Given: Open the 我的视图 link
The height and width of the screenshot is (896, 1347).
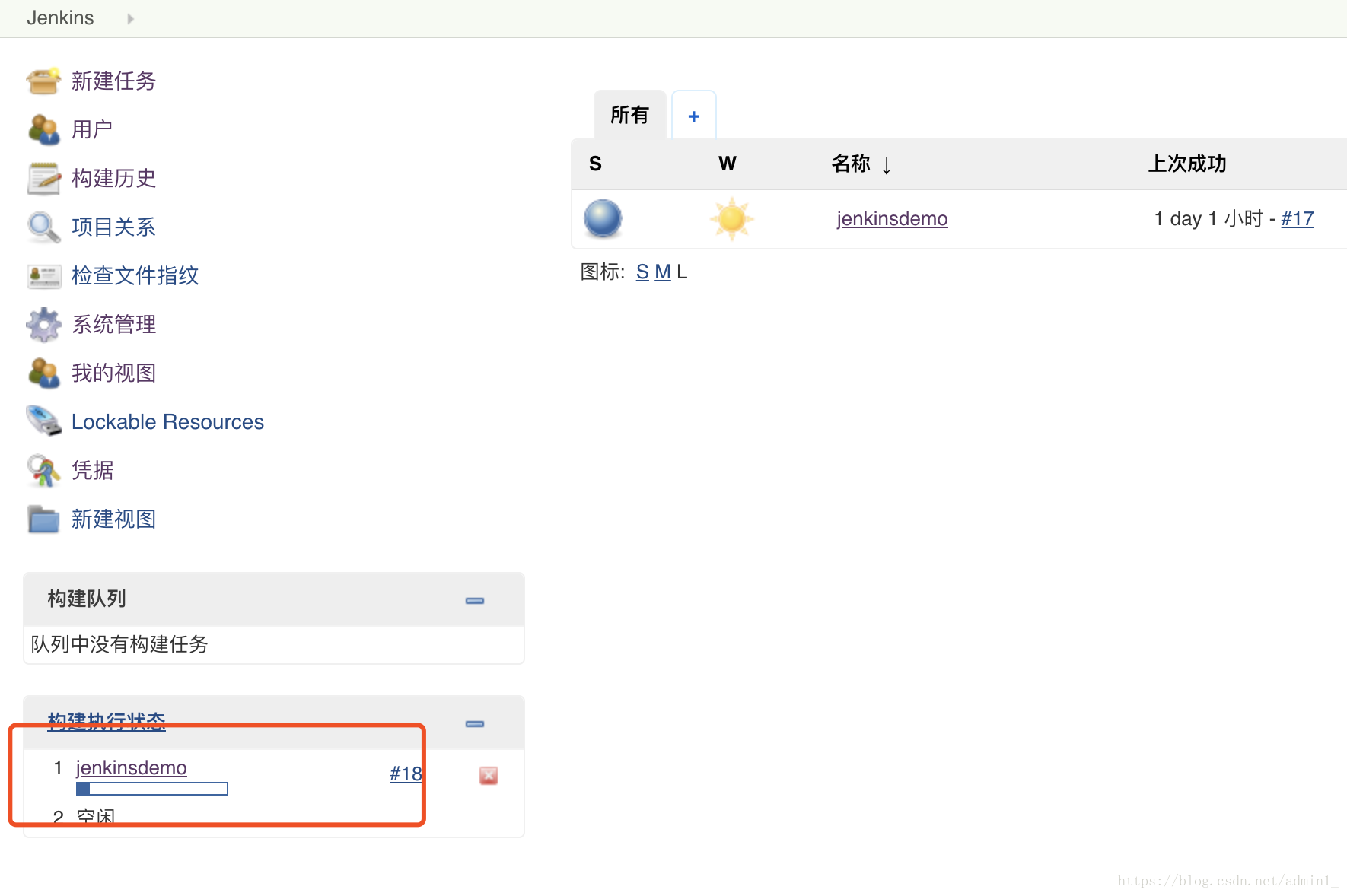Looking at the screenshot, I should tap(113, 373).
